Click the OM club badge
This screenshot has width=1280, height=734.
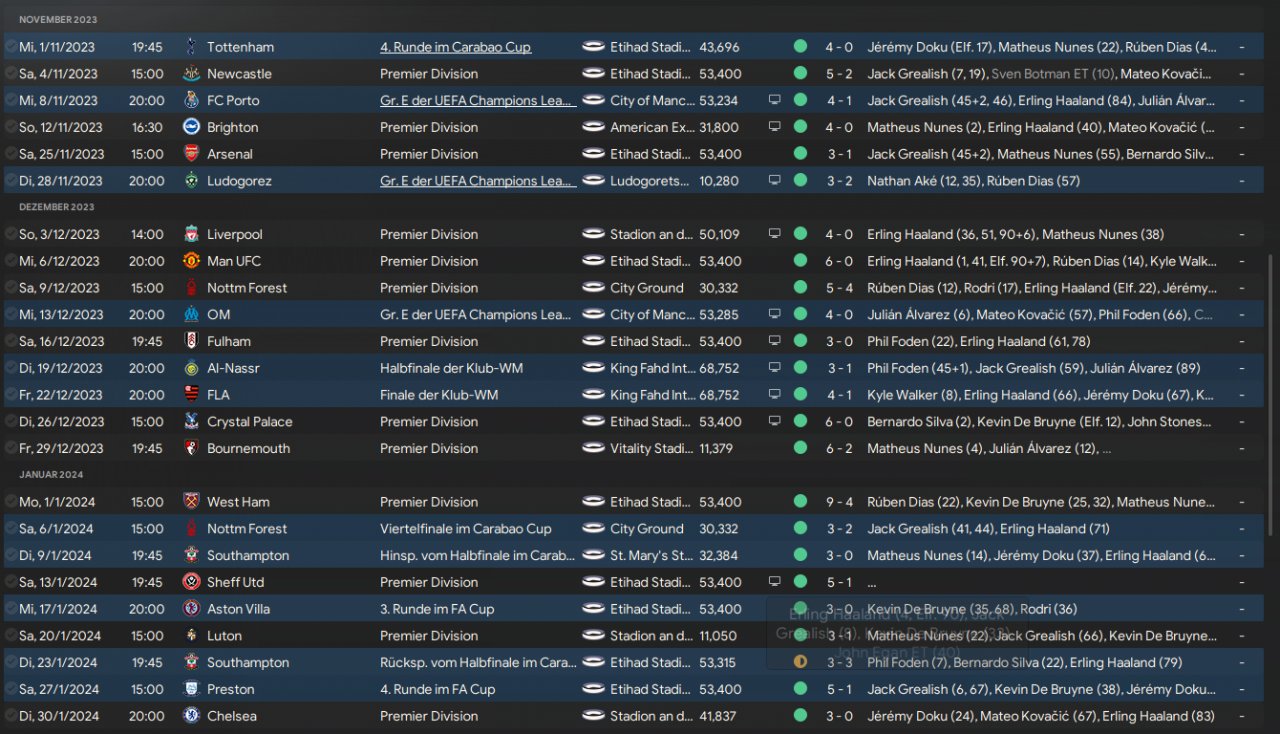(x=191, y=315)
